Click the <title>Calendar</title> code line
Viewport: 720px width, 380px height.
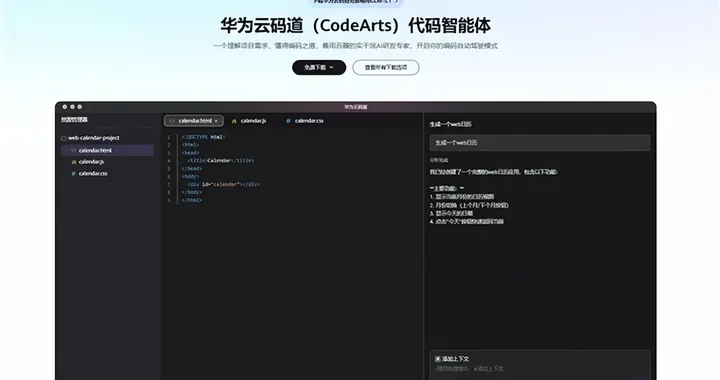221,160
